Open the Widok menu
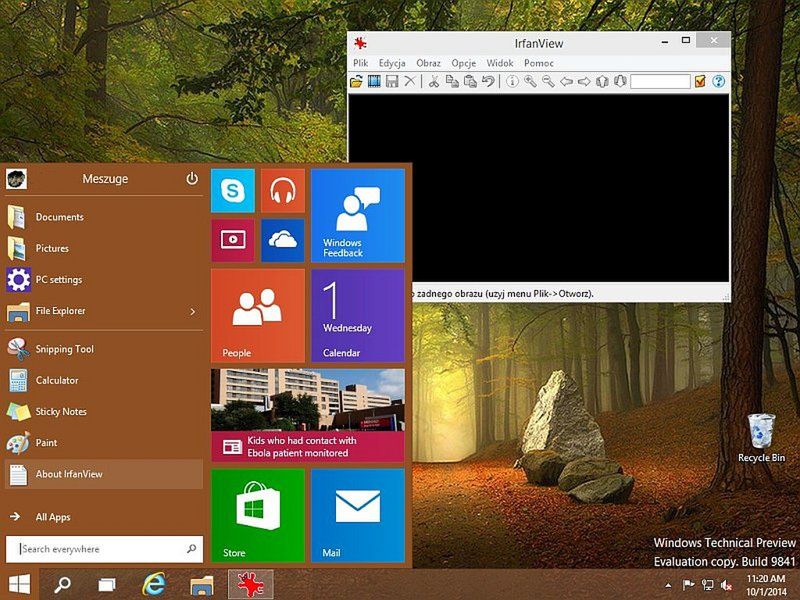 499,63
